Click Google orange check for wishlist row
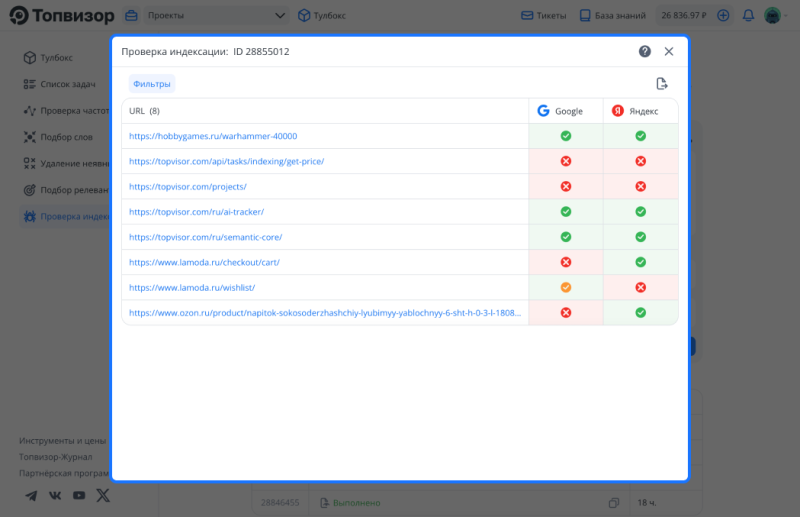 coord(566,287)
